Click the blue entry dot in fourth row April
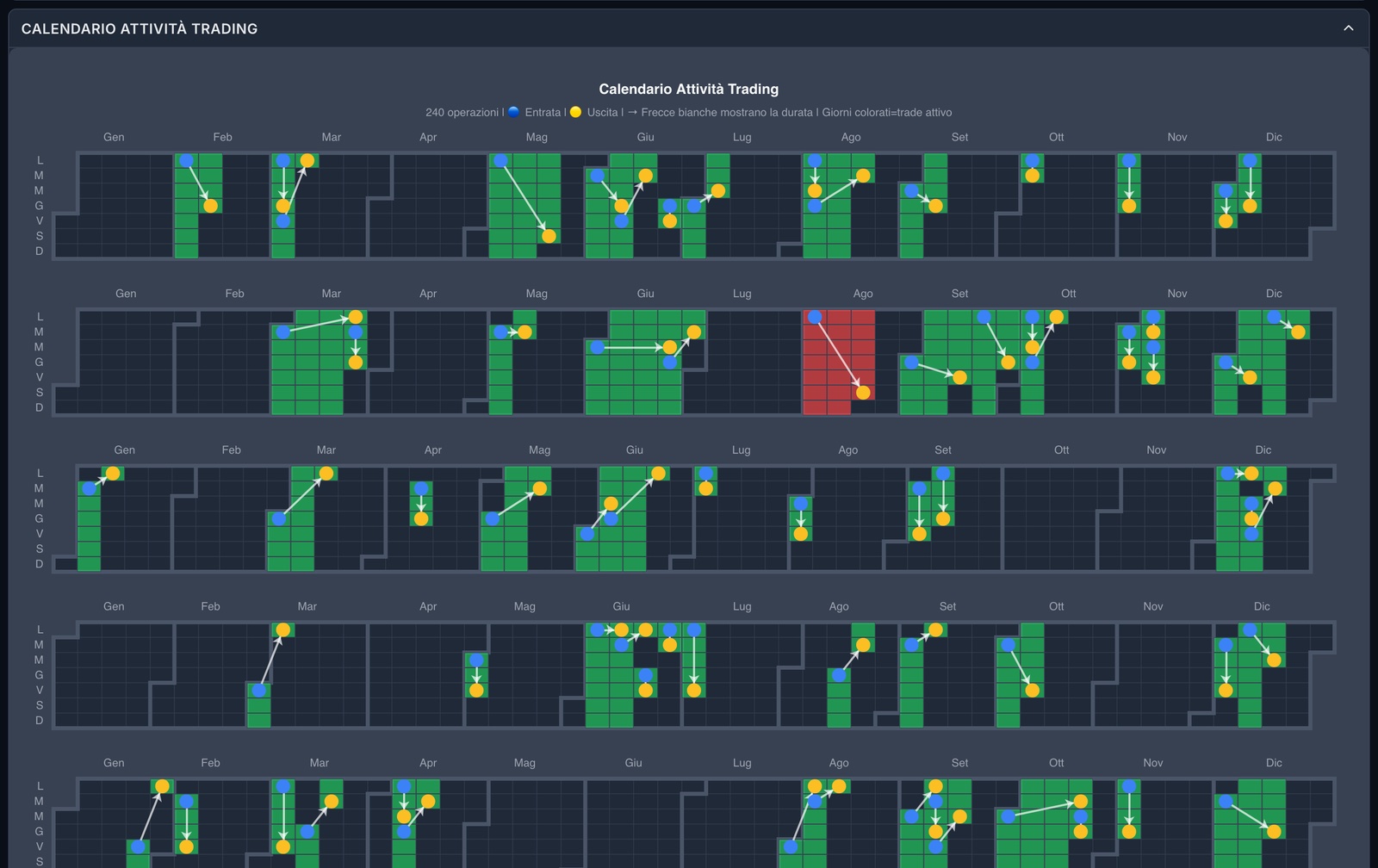The height and width of the screenshot is (868, 1378). pos(476,660)
